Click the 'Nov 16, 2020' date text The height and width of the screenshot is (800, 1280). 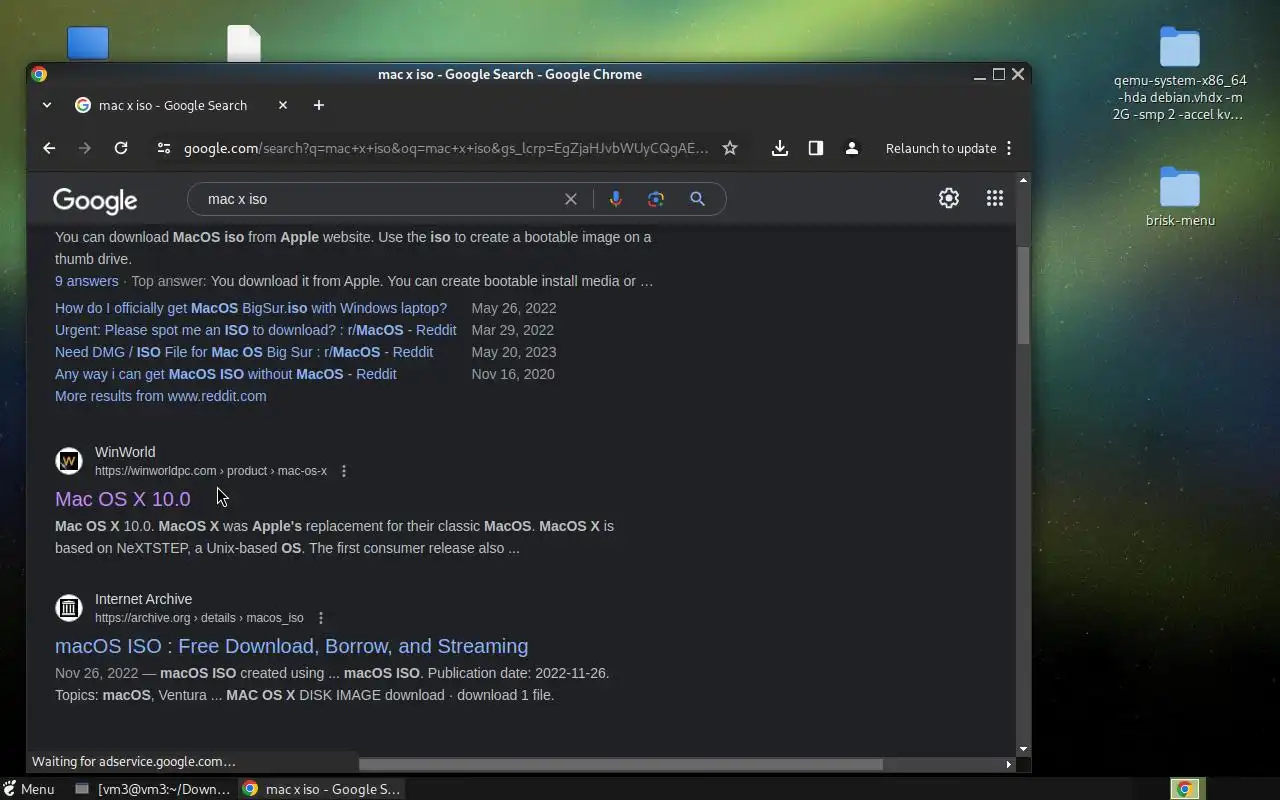pyautogui.click(x=513, y=374)
